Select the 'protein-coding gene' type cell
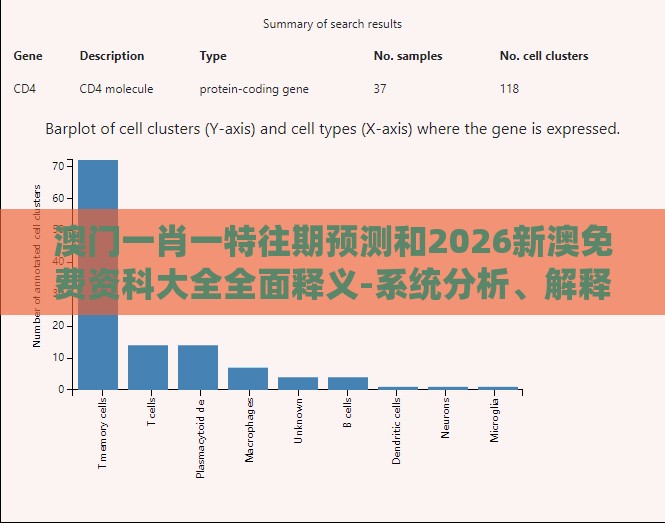 (254, 89)
